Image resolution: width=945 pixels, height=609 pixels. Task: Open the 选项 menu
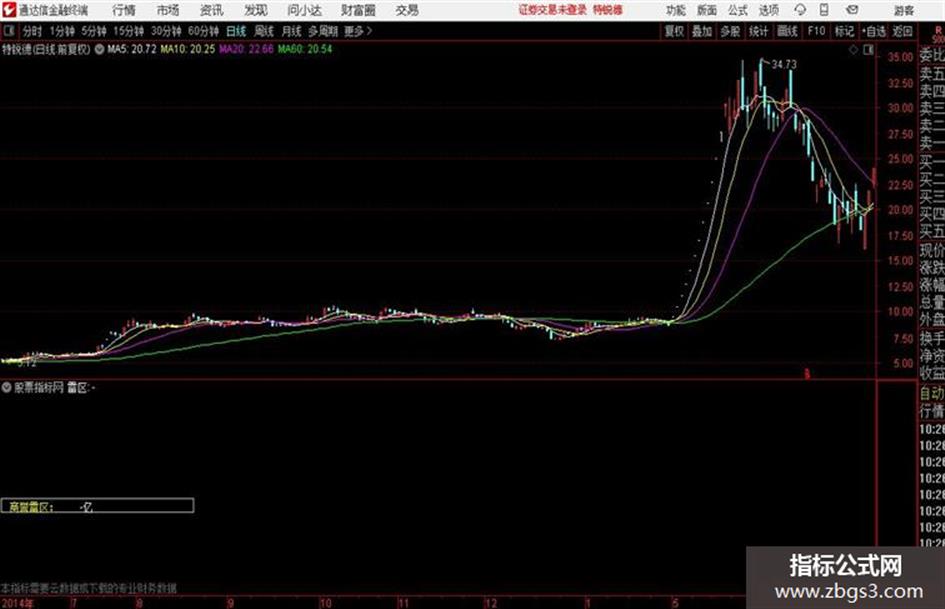[769, 10]
